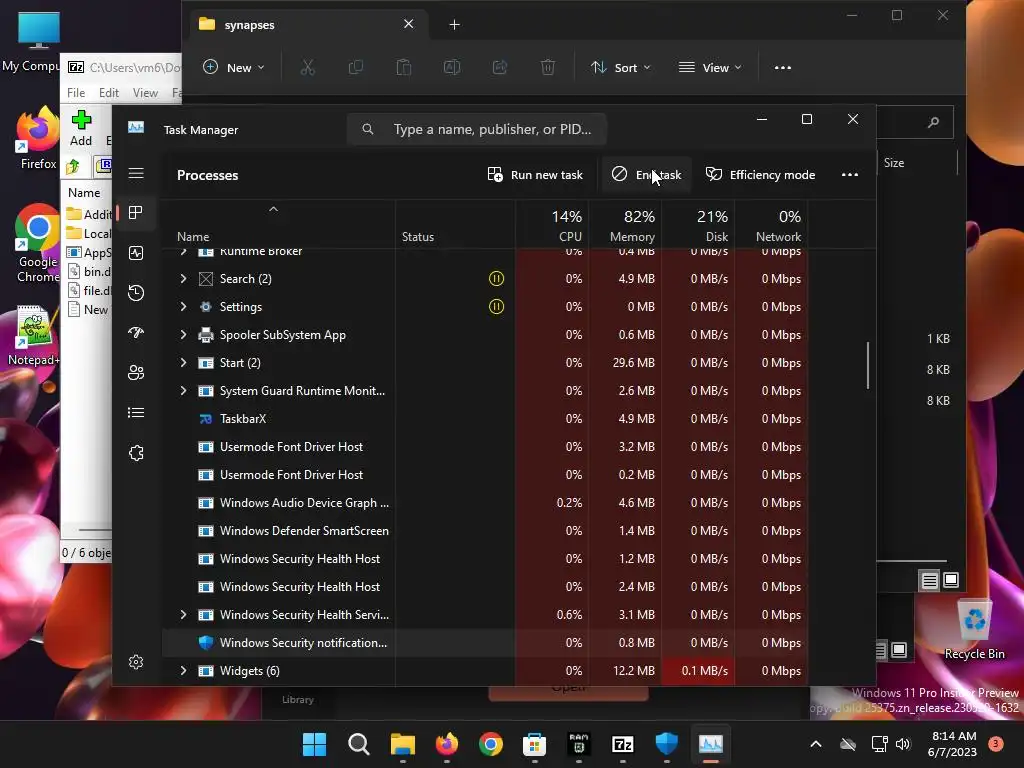
Task: Click Share icon in Explorer toolbar
Action: click(500, 67)
